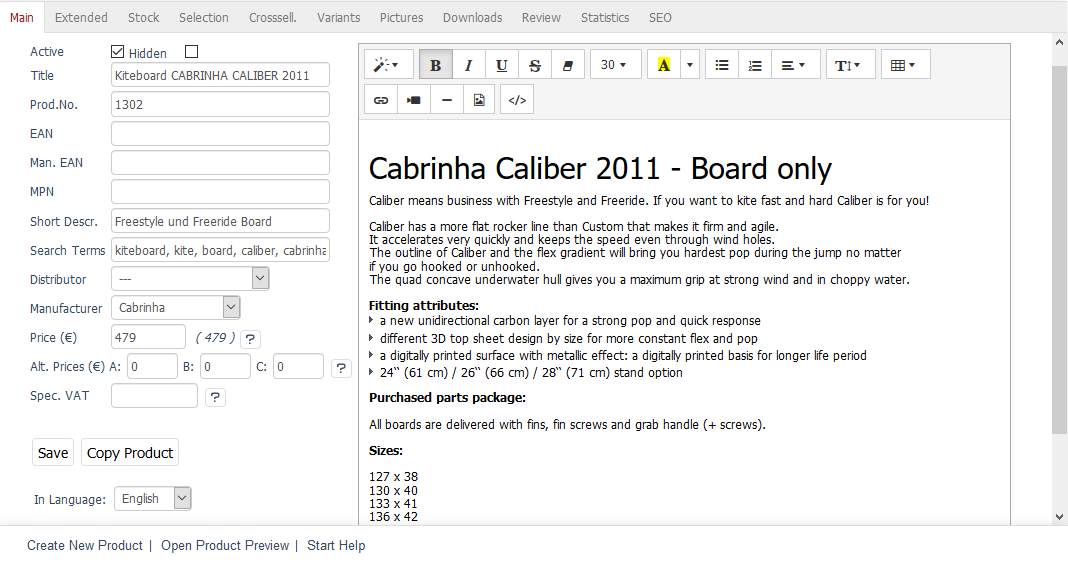Image resolution: width=1068 pixels, height=564 pixels.
Task: Insert a horizontal rule
Action: click(447, 100)
